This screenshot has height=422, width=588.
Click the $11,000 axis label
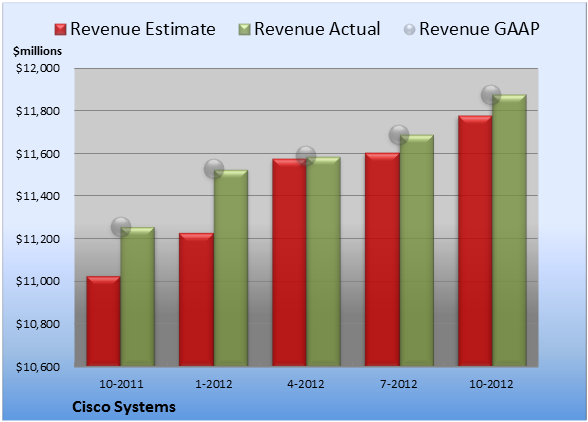pyautogui.click(x=38, y=281)
